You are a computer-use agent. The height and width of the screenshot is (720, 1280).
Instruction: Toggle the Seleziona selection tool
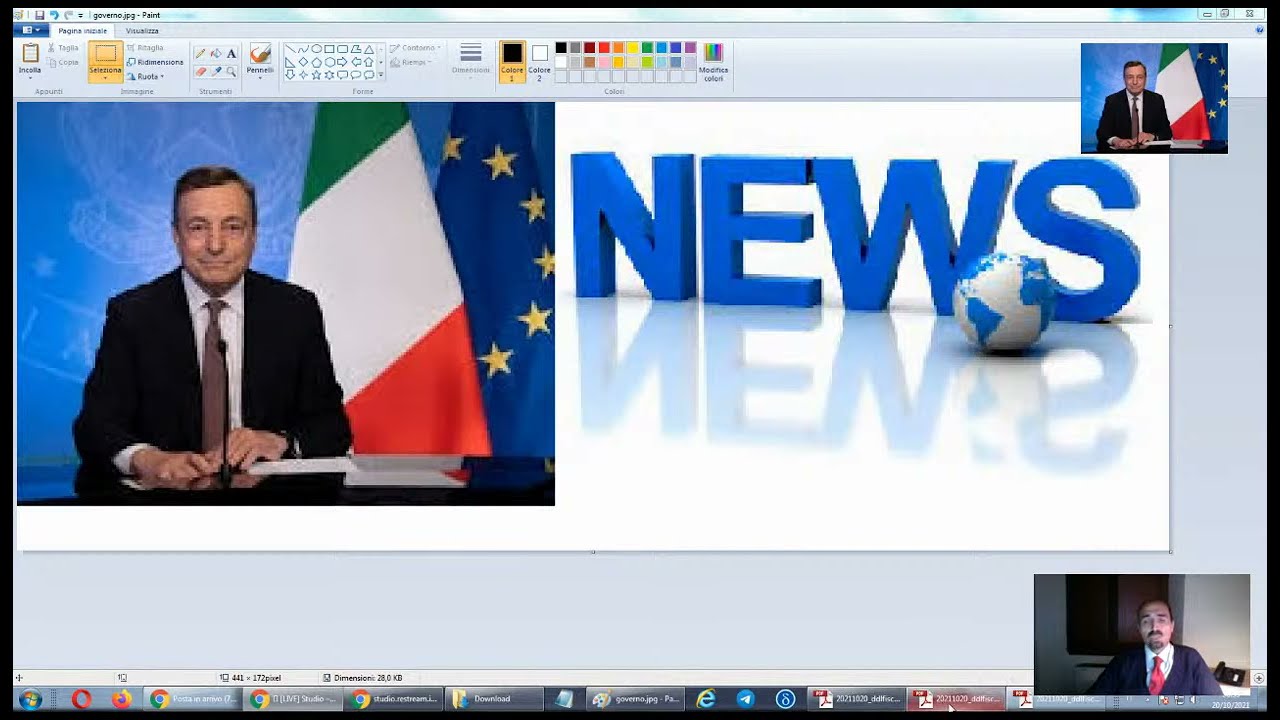click(x=105, y=61)
